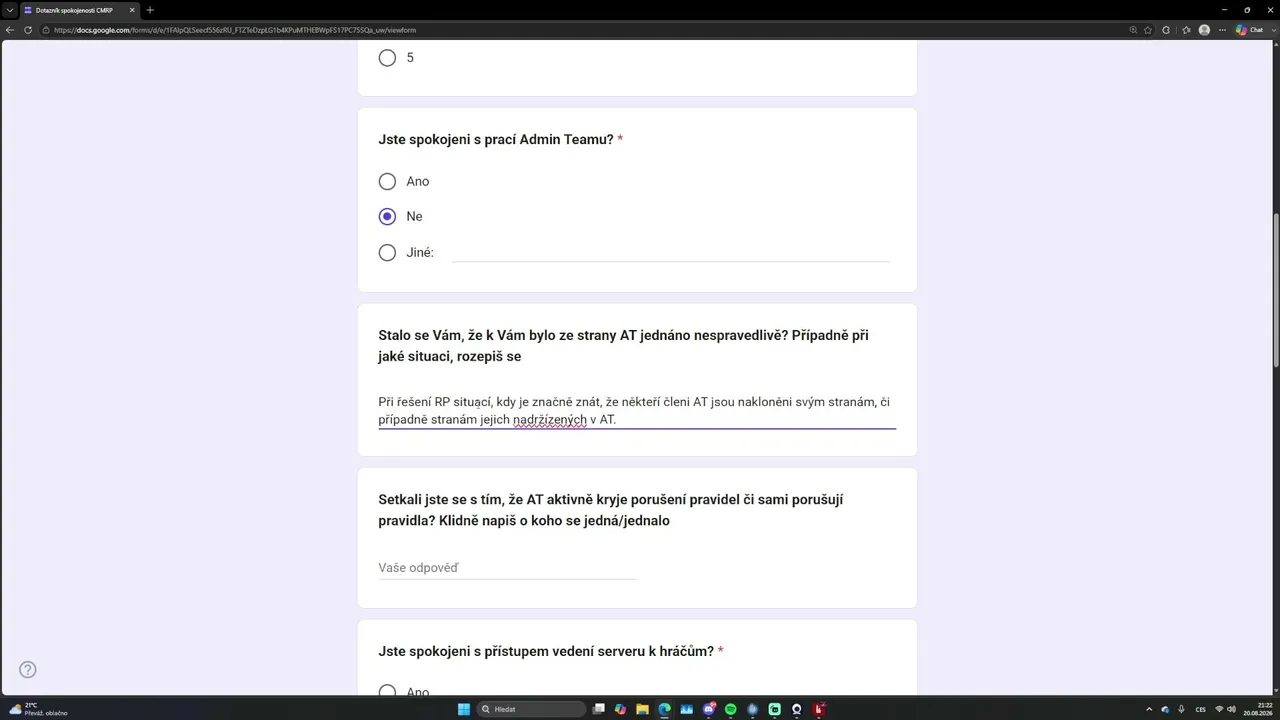Image resolution: width=1280 pixels, height=720 pixels.
Task: Open the Settings and more menu
Action: click(x=1221, y=30)
